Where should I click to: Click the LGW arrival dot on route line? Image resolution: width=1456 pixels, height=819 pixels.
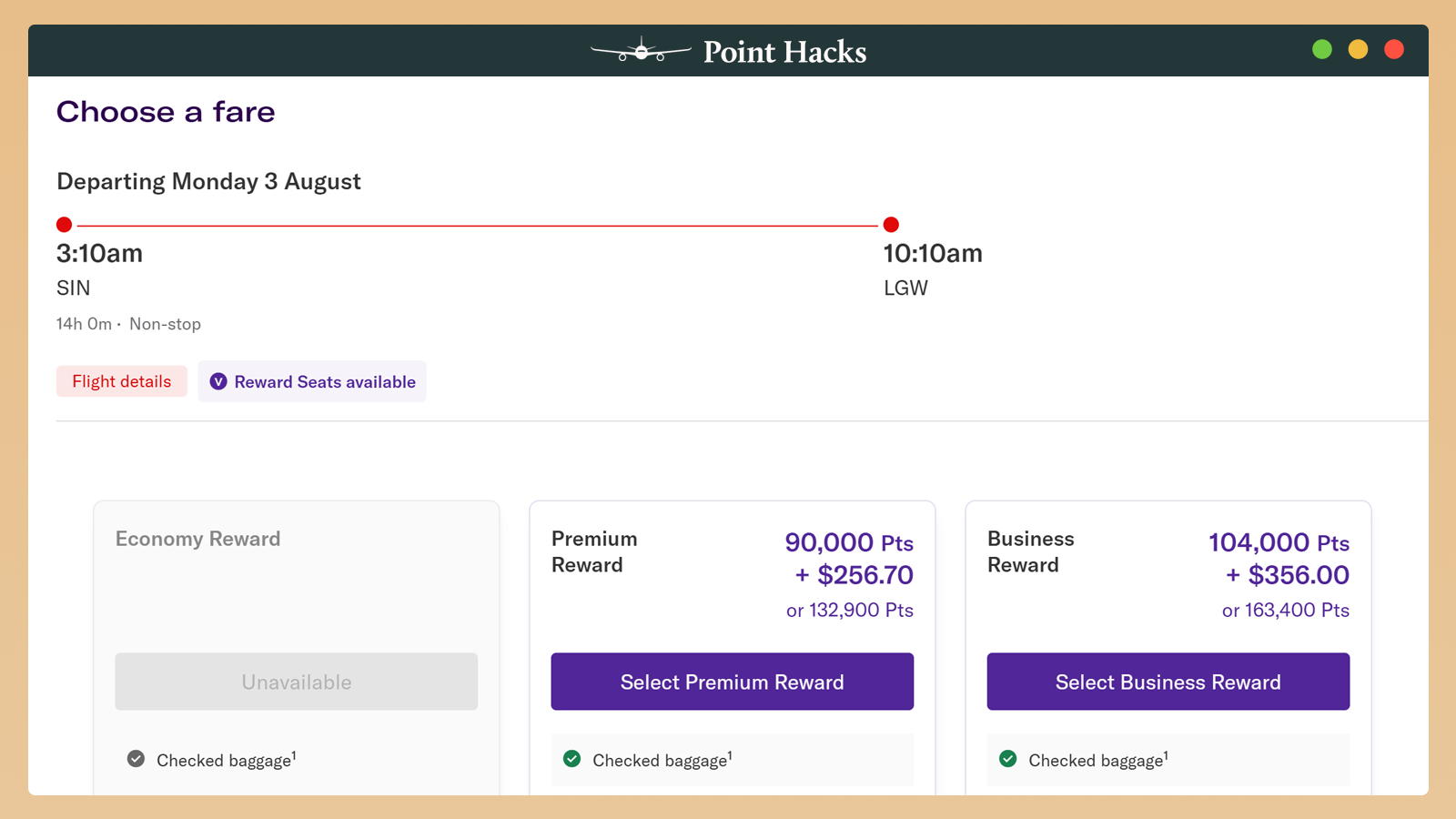[x=891, y=225]
